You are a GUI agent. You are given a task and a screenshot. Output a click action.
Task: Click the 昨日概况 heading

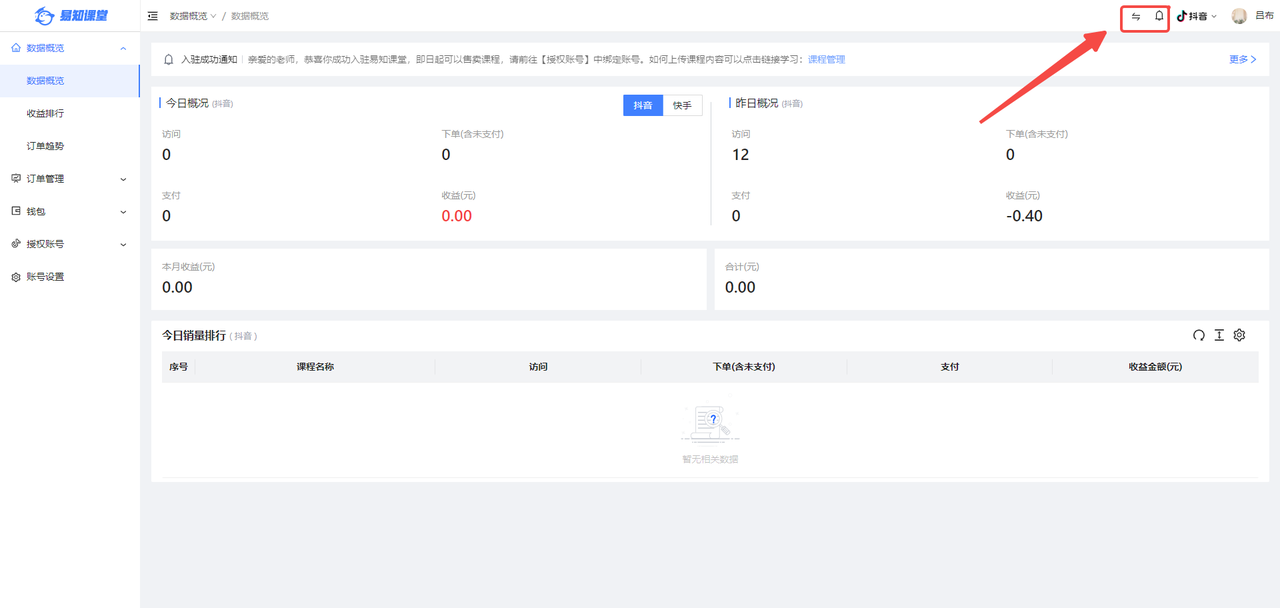click(x=756, y=103)
